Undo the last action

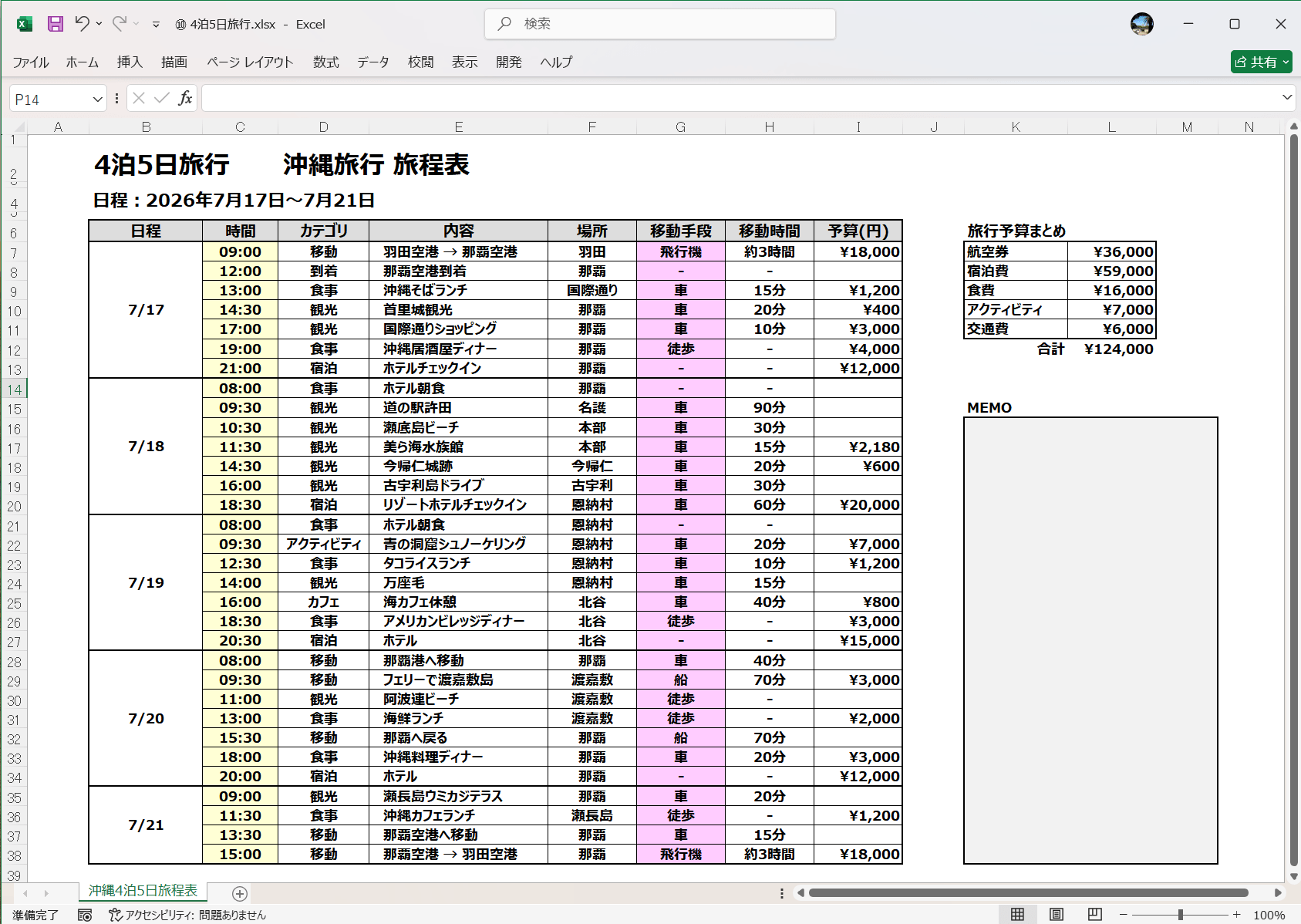click(82, 24)
